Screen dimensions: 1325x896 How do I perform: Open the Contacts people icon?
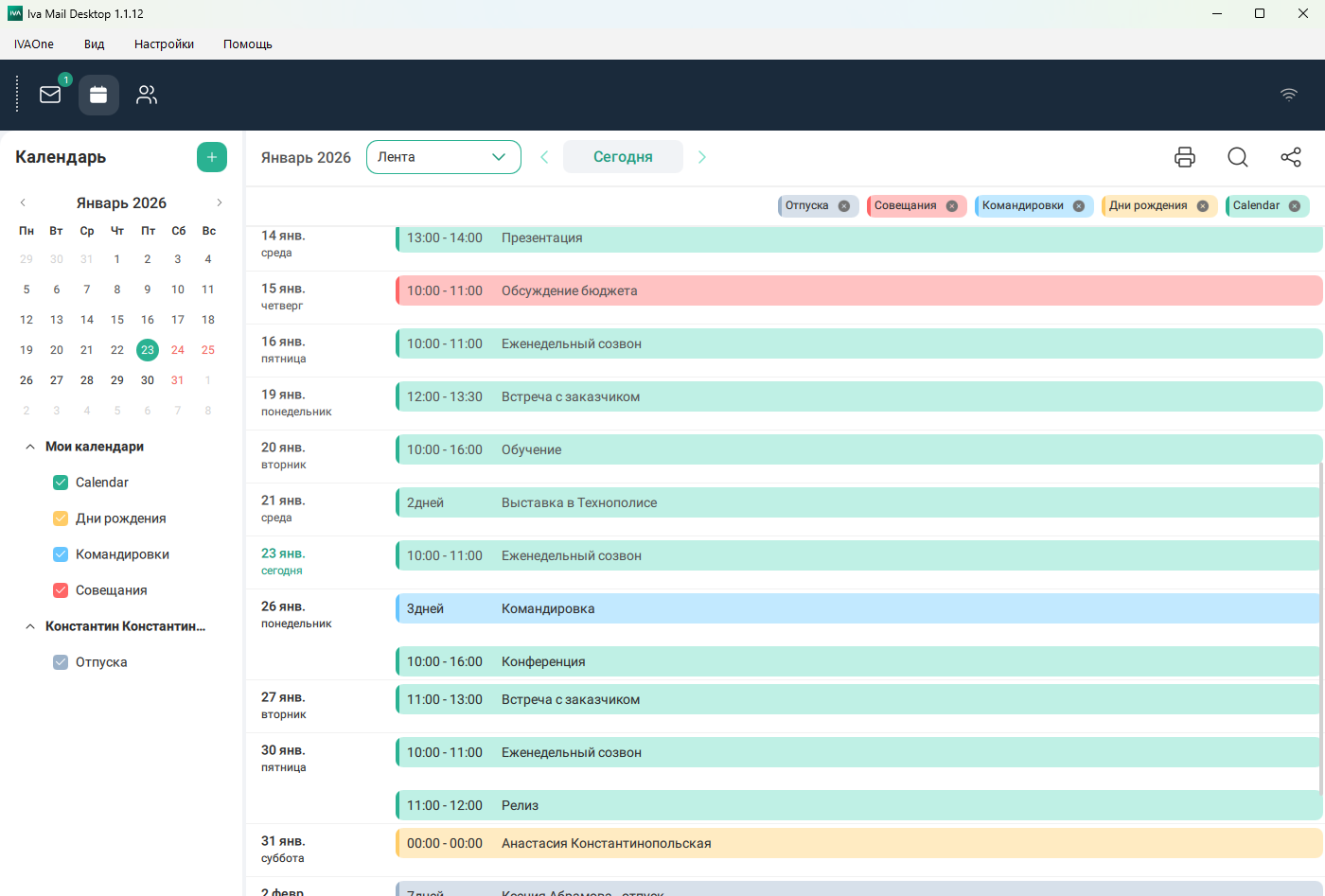coord(147,95)
